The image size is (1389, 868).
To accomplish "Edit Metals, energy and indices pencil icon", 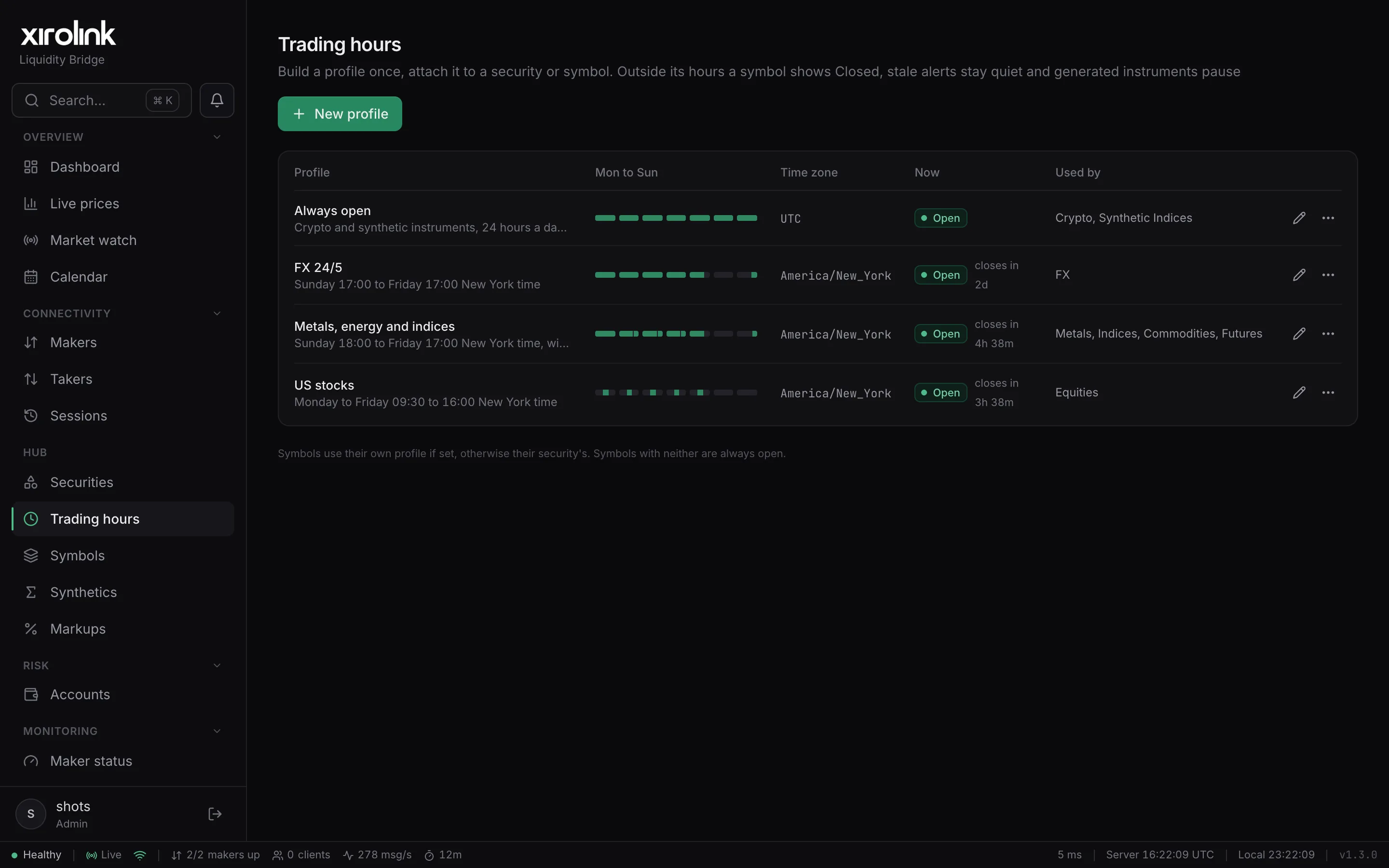I will tap(1299, 334).
